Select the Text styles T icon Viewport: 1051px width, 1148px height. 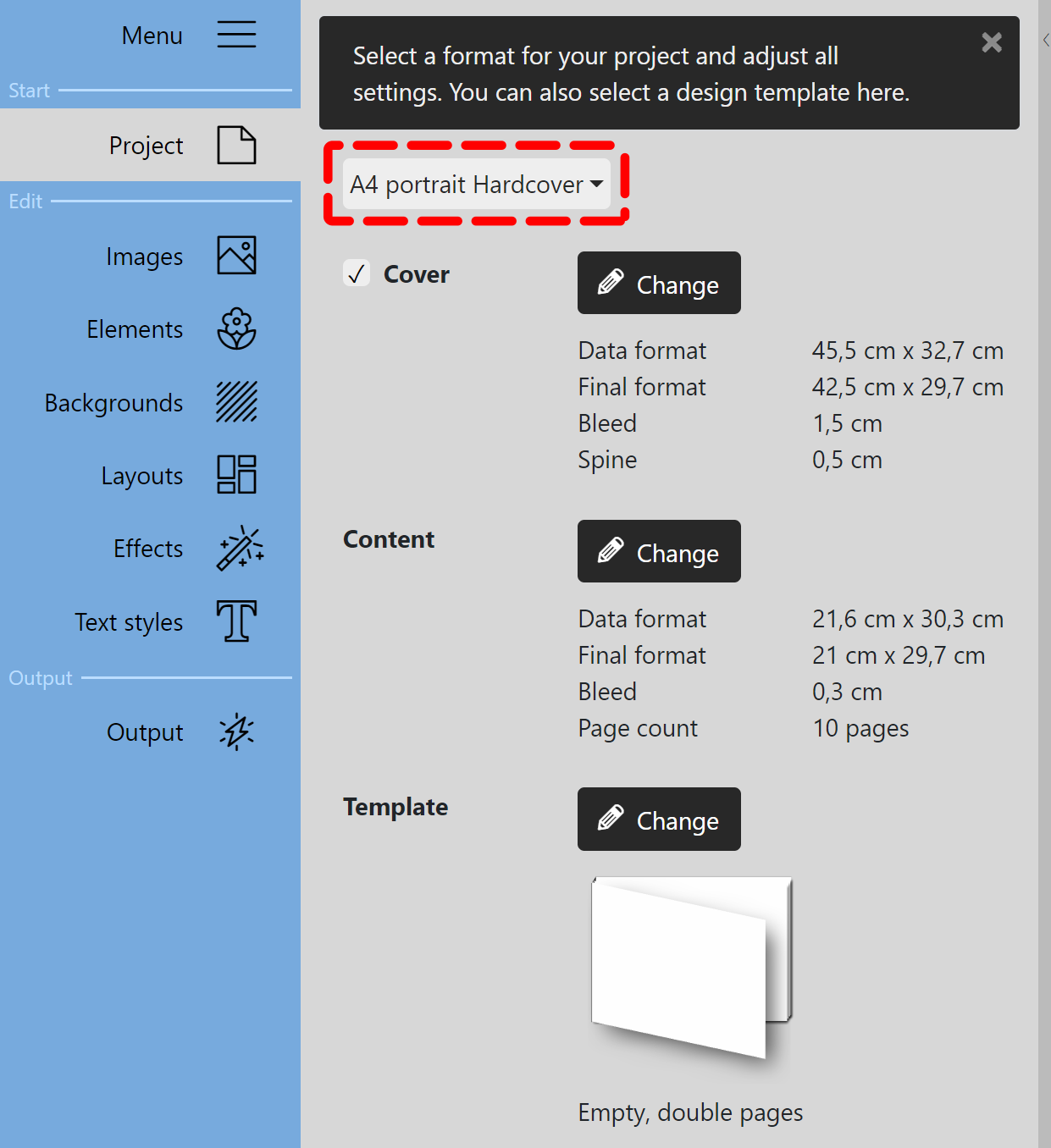236,621
